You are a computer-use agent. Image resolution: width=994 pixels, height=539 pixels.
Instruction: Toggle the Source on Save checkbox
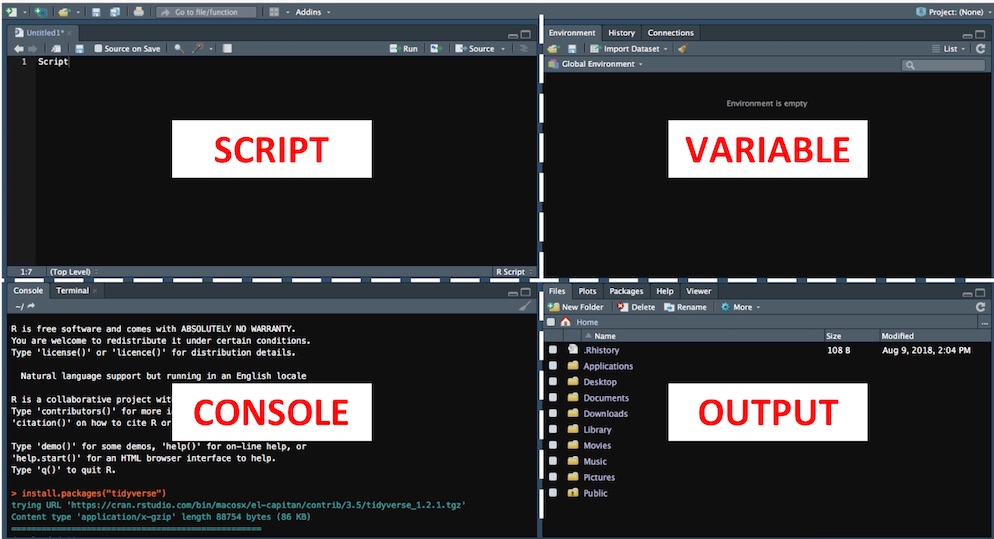pos(98,48)
